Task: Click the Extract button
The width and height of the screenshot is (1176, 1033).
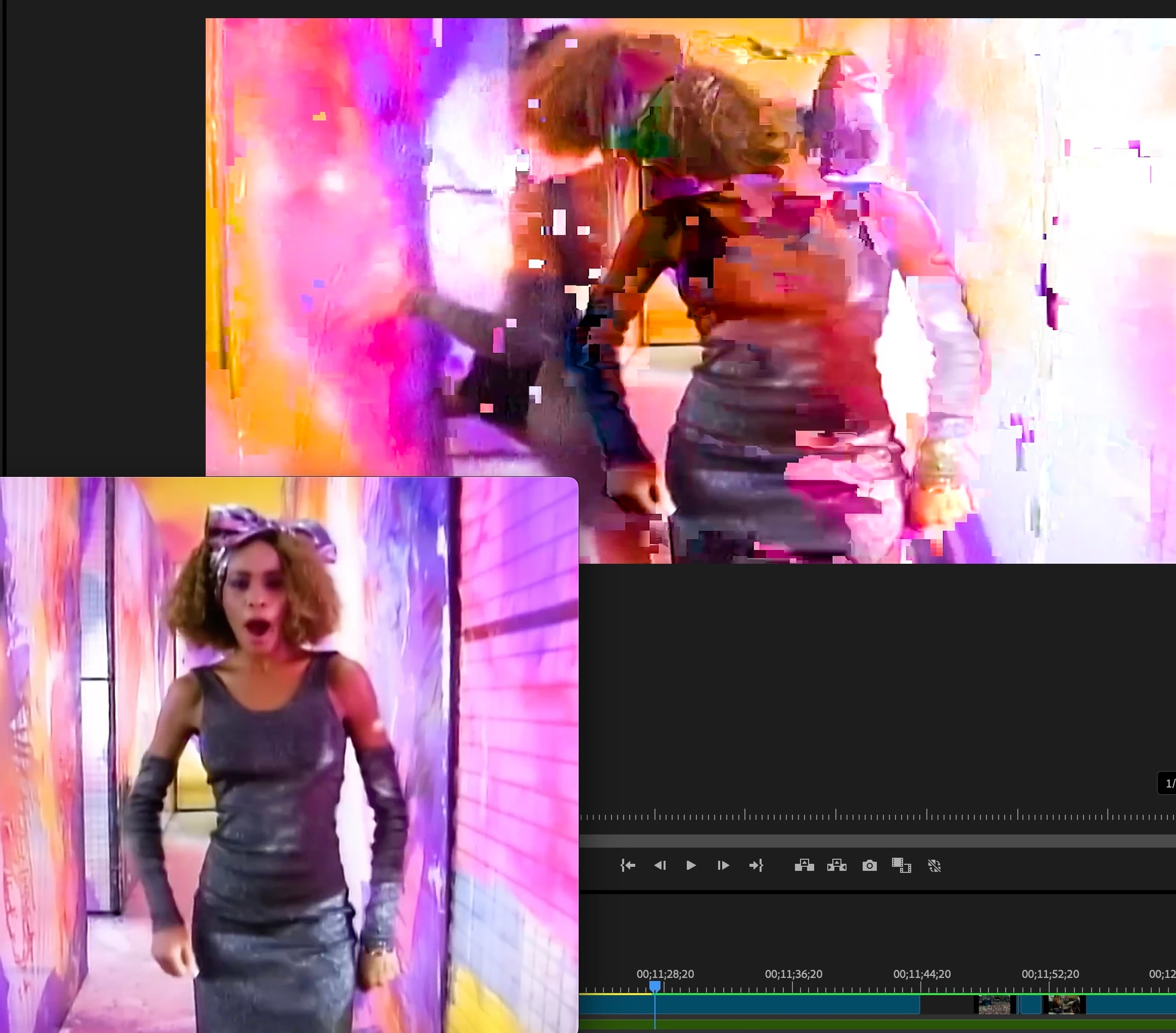Action: tap(836, 866)
